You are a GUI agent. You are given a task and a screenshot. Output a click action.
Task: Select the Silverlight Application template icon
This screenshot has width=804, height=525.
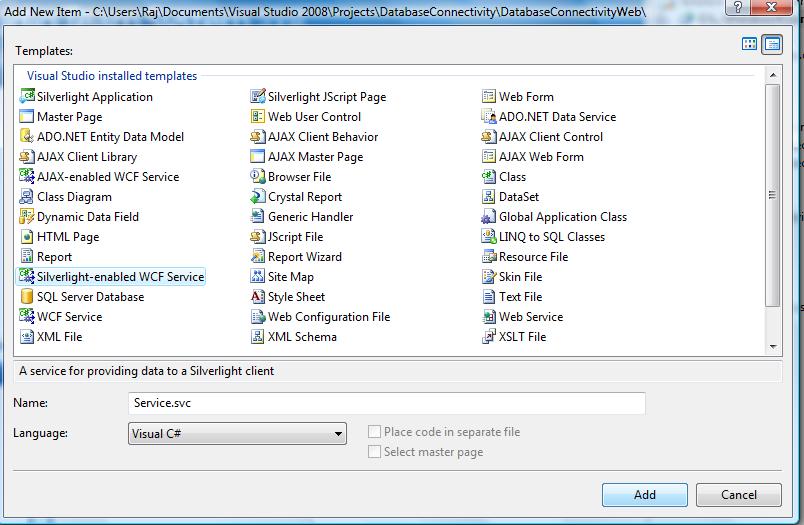(27, 96)
